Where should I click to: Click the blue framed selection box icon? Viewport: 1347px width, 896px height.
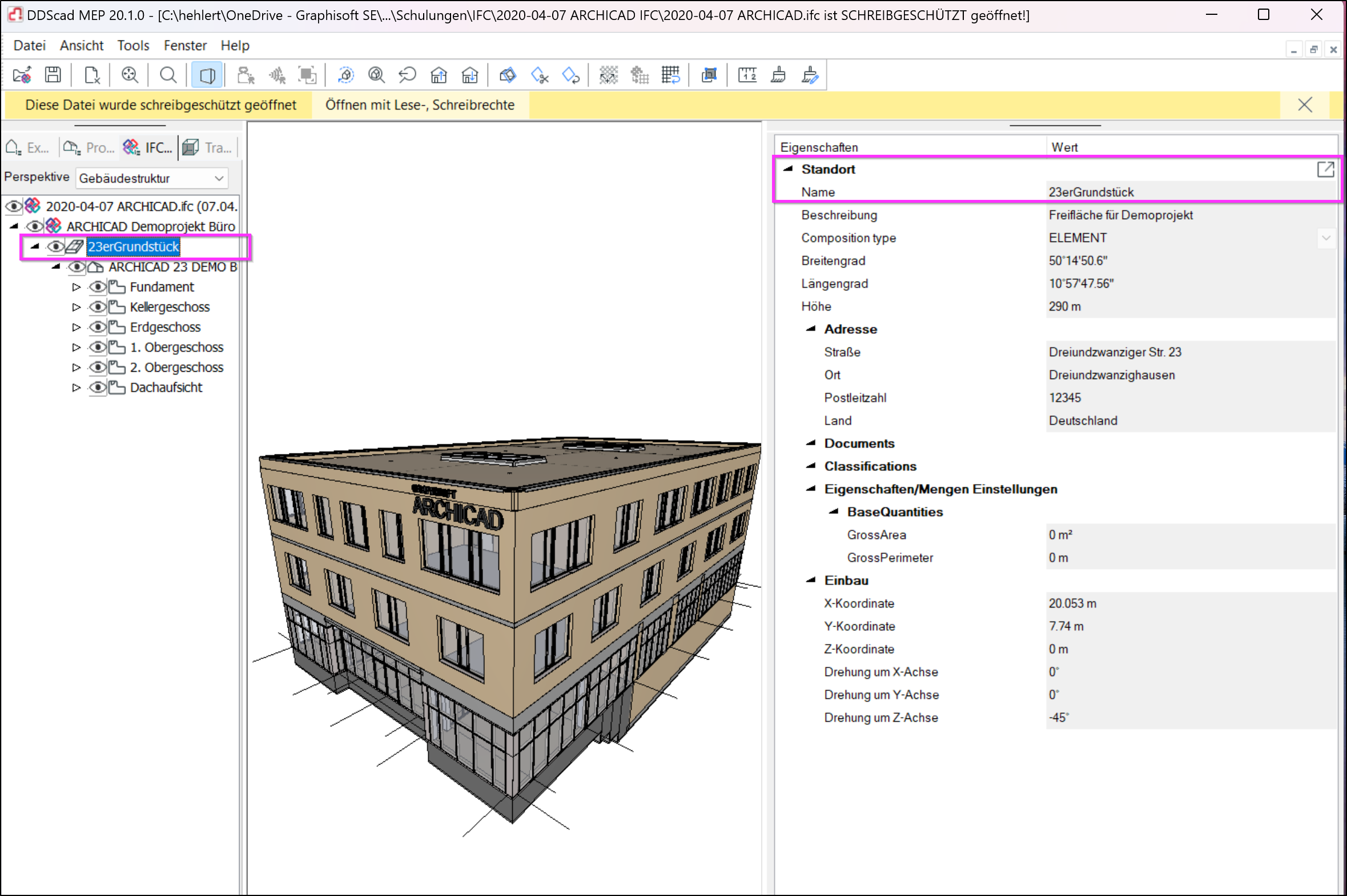click(x=710, y=75)
